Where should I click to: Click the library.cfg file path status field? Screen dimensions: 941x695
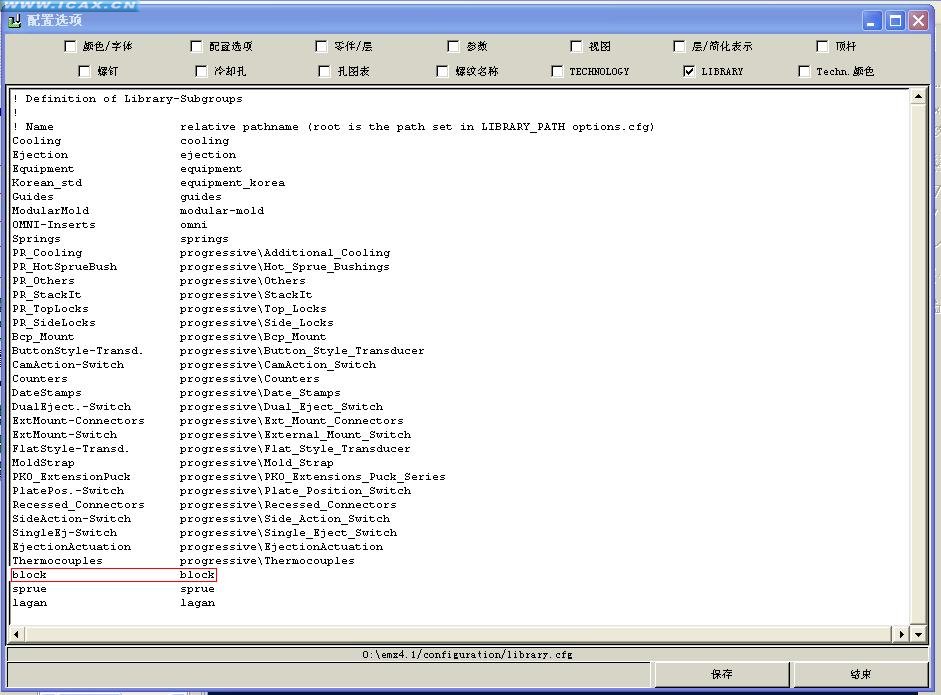click(467, 654)
